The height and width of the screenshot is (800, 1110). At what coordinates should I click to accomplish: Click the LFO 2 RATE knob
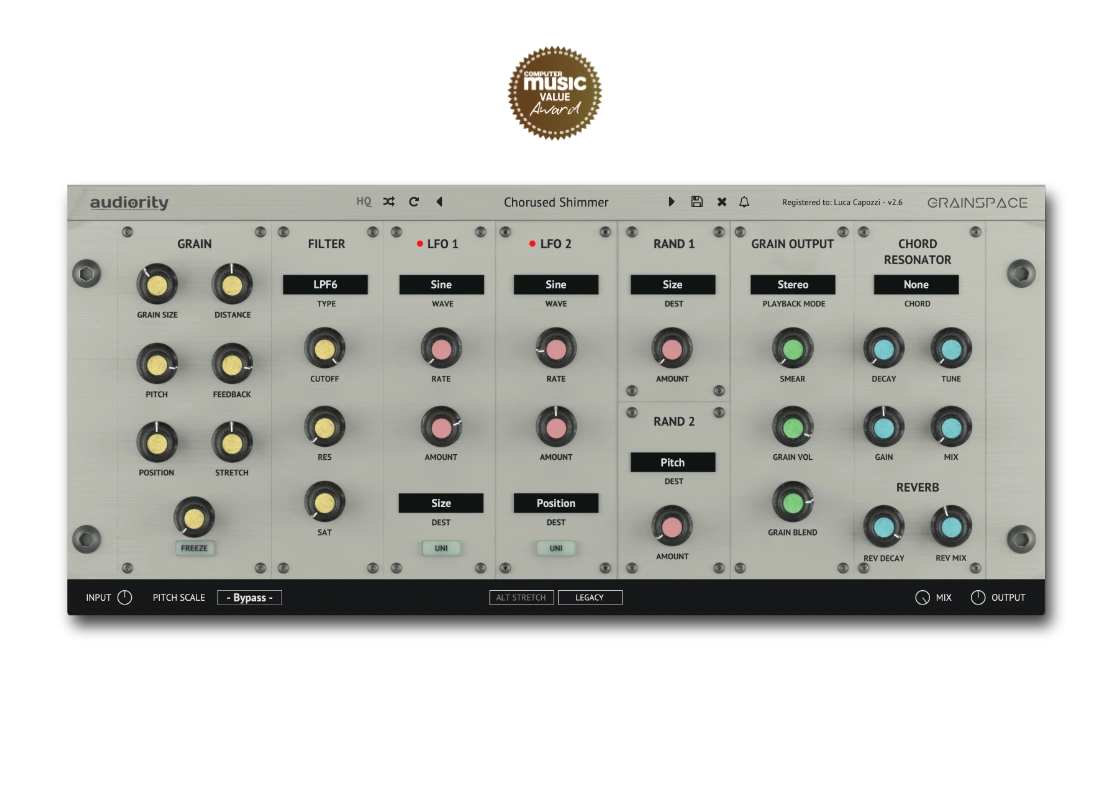coord(556,349)
